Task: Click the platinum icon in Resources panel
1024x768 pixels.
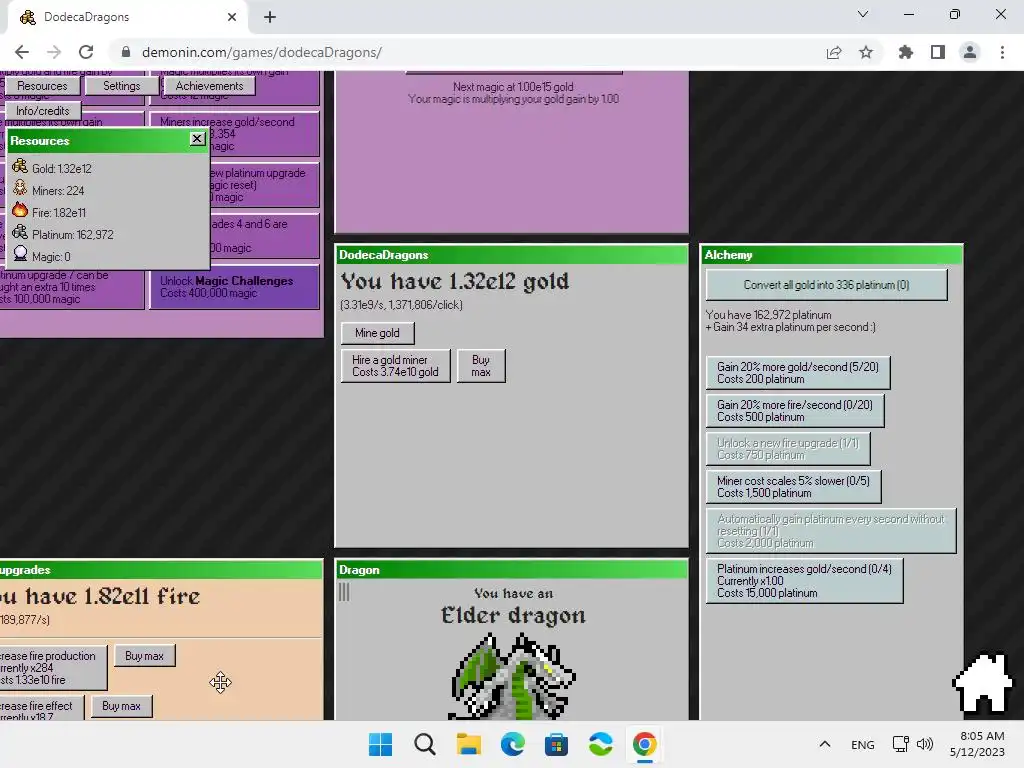Action: [x=20, y=232]
